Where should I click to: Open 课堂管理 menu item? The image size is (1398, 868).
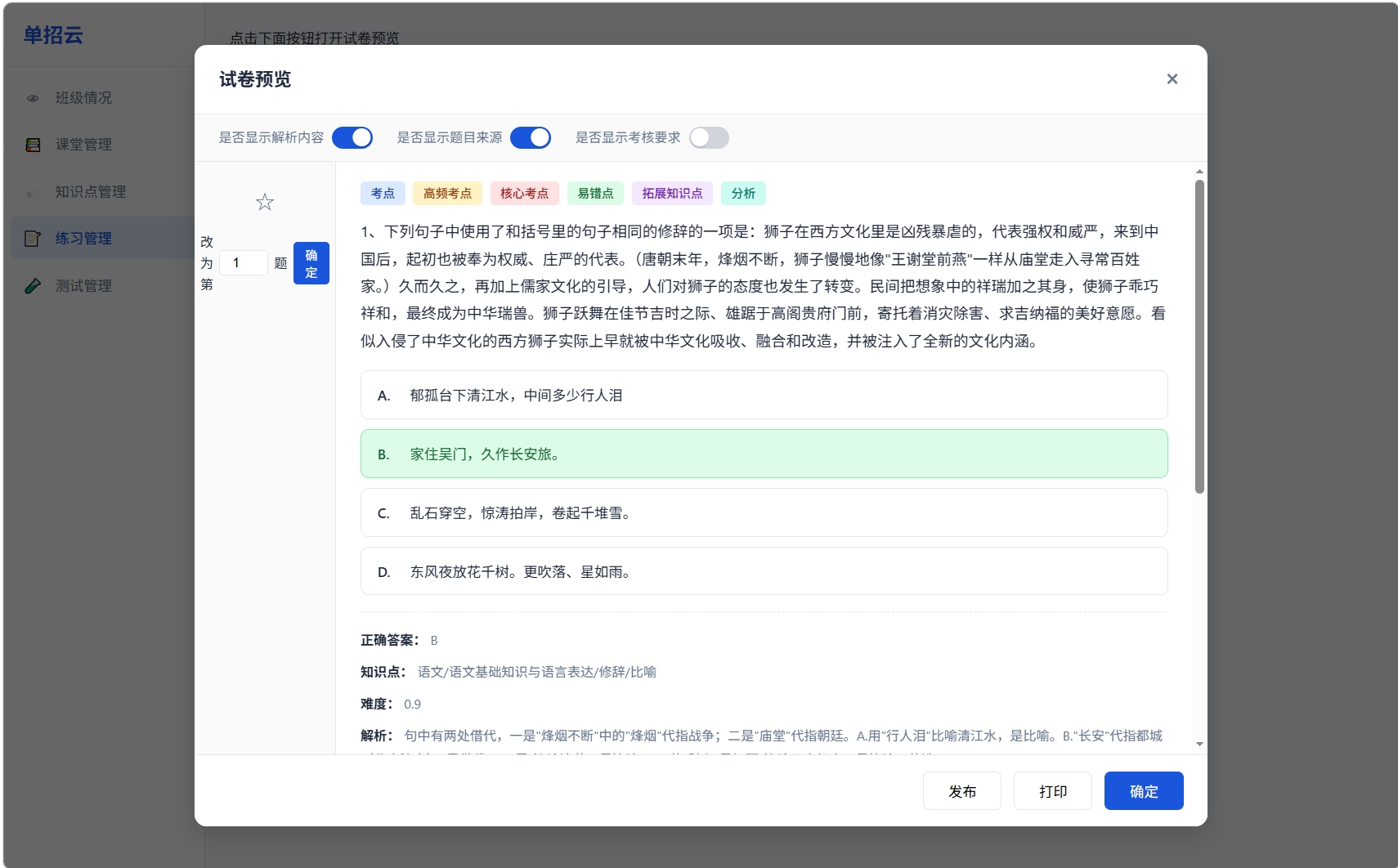[102, 145]
